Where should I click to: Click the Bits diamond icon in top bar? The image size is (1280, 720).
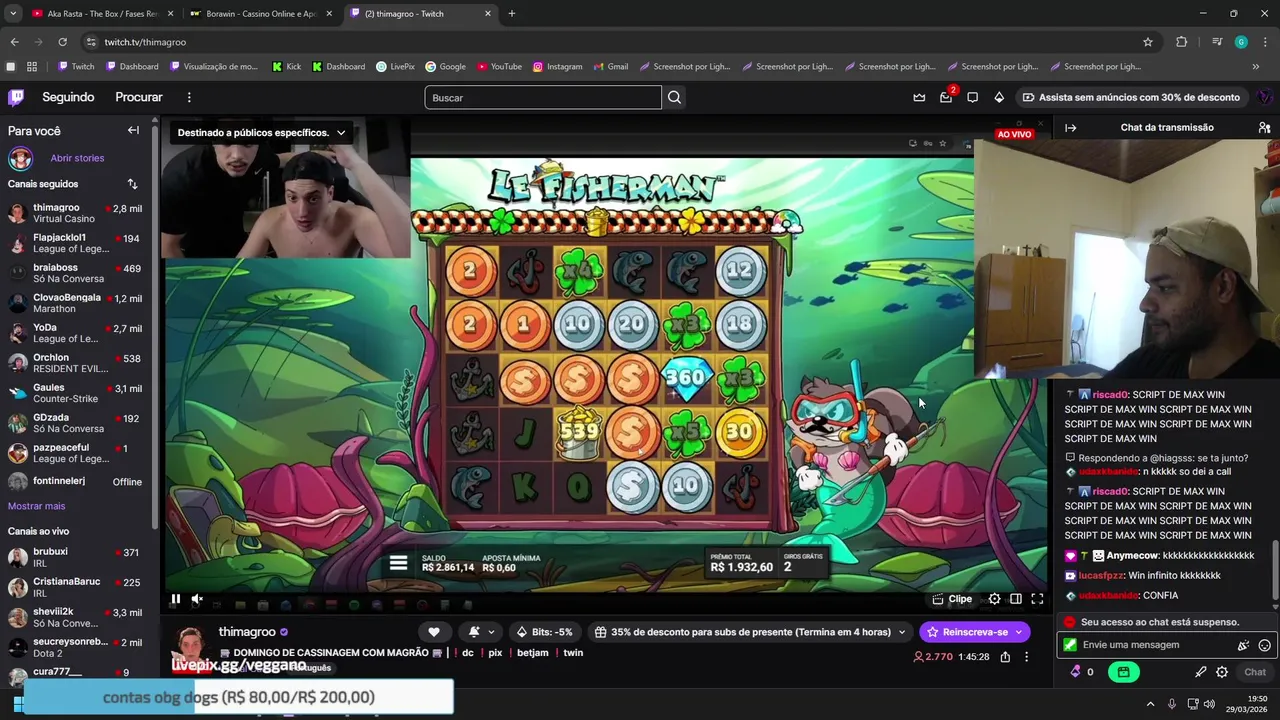[998, 97]
